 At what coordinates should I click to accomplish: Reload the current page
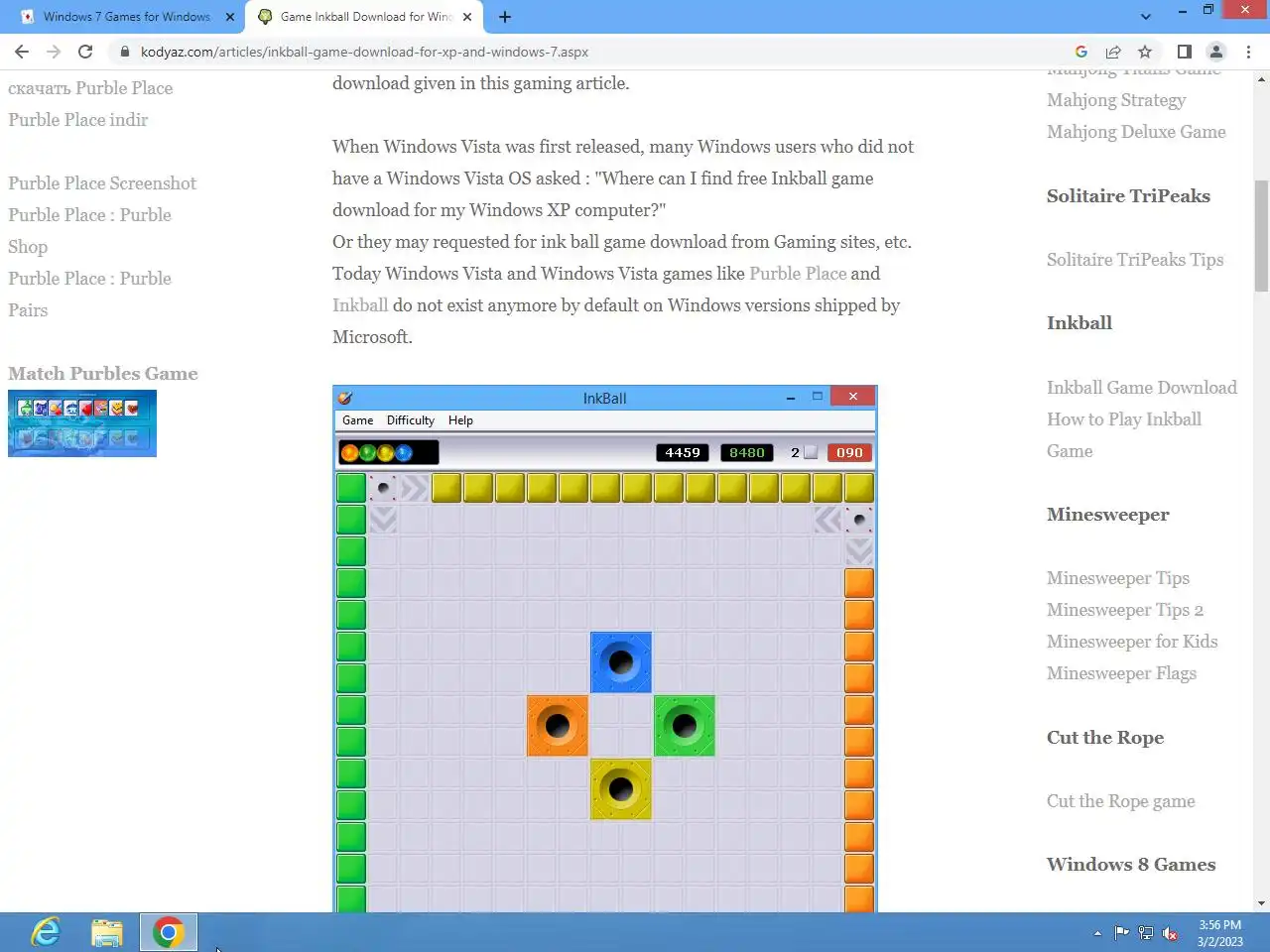[85, 52]
